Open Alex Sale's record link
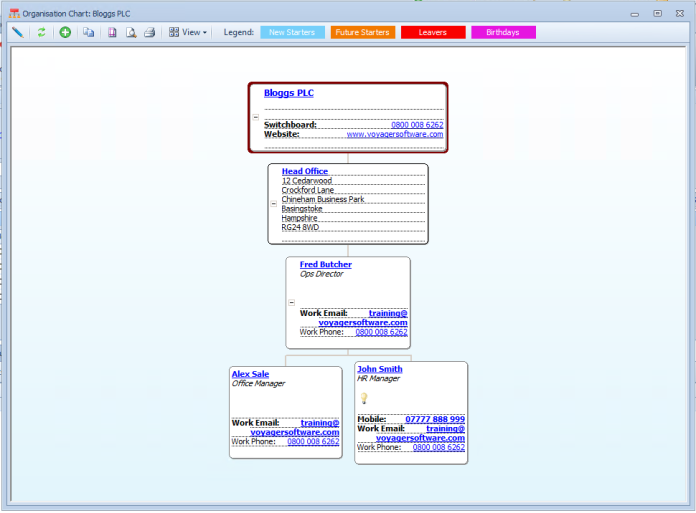Image resolution: width=696 pixels, height=513 pixels. click(250, 374)
